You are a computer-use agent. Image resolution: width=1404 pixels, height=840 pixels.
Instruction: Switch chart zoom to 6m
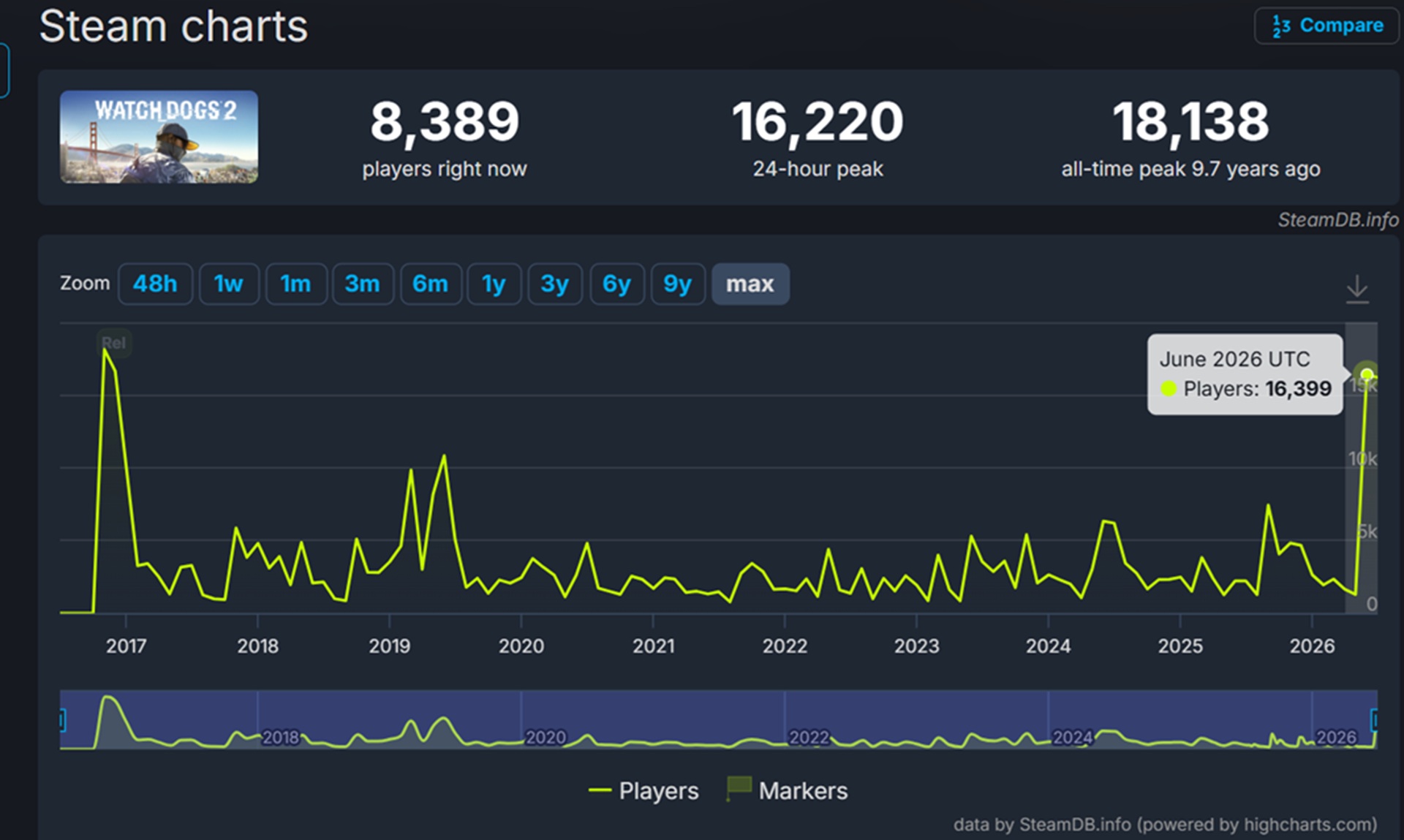tap(431, 284)
